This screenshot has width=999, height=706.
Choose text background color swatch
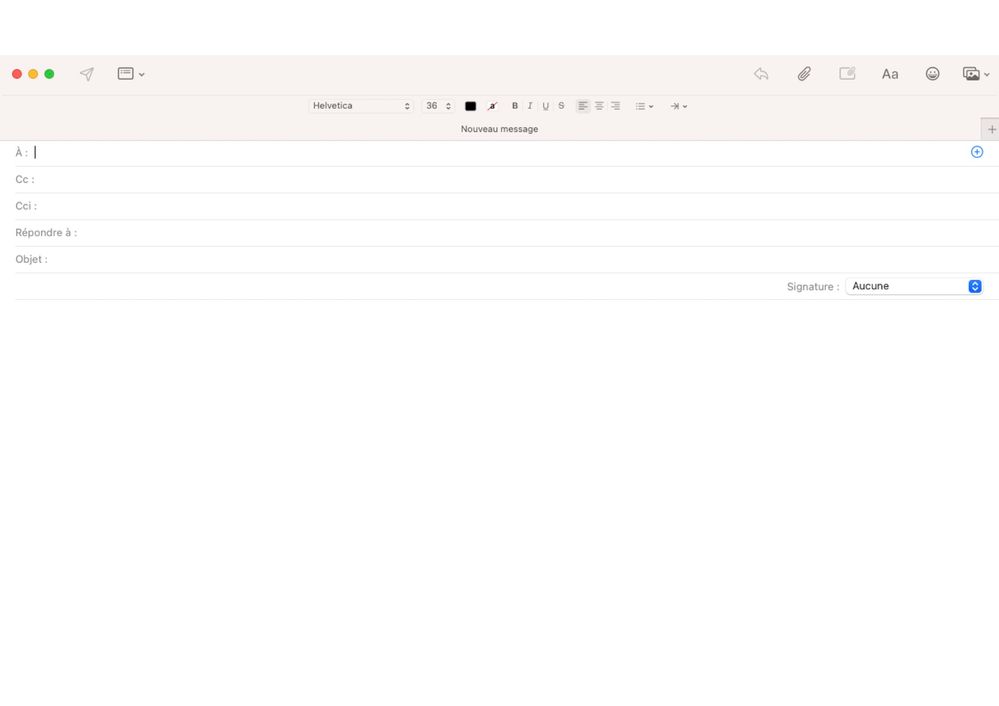tap(492, 106)
